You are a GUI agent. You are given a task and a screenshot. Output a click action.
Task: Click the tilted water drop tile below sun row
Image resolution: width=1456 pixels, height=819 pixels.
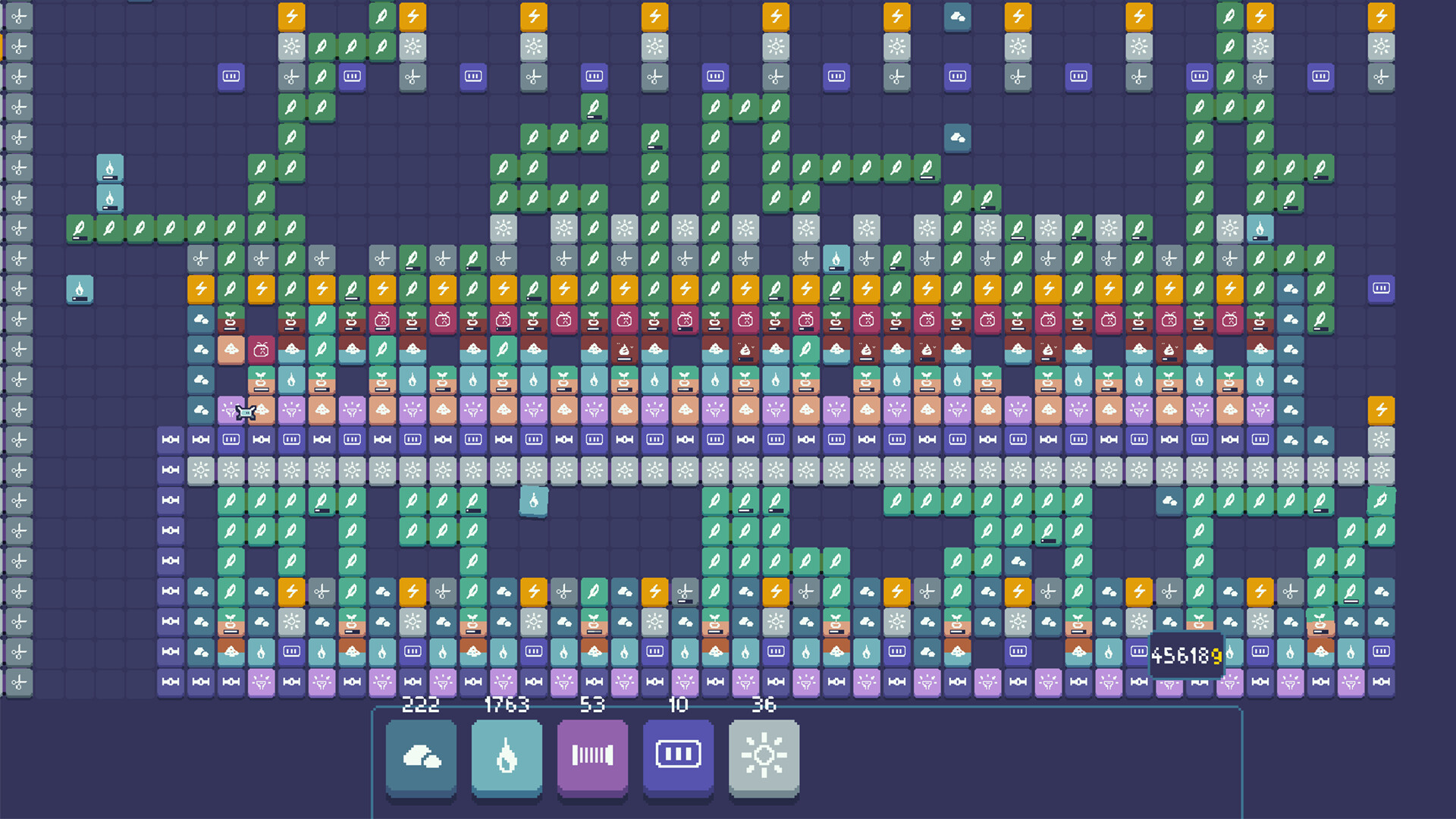(534, 501)
